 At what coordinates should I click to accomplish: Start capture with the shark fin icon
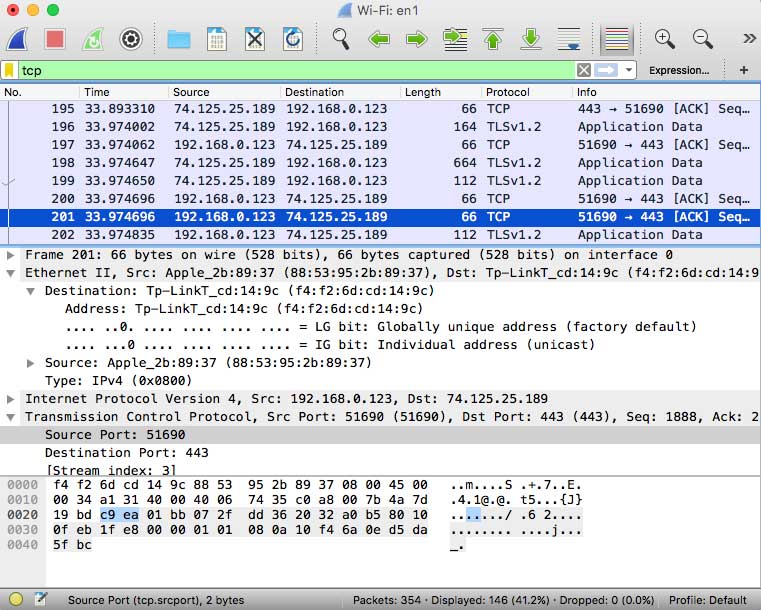click(22, 39)
